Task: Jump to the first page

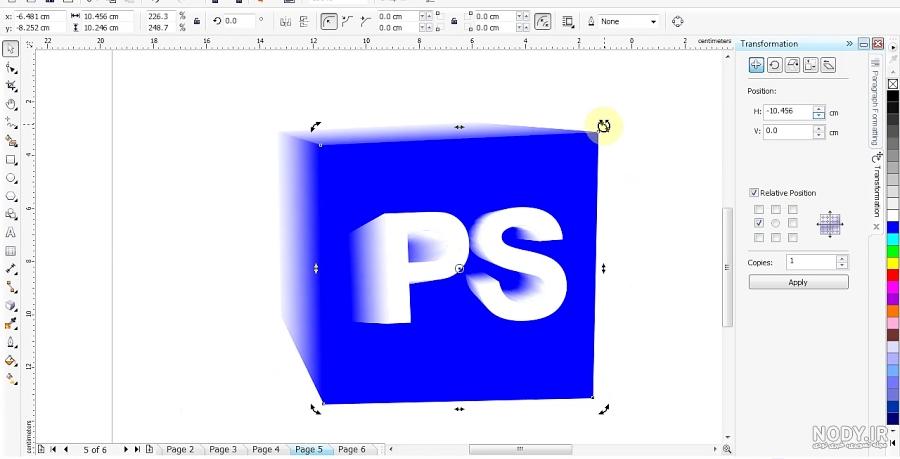Action: pos(53,449)
